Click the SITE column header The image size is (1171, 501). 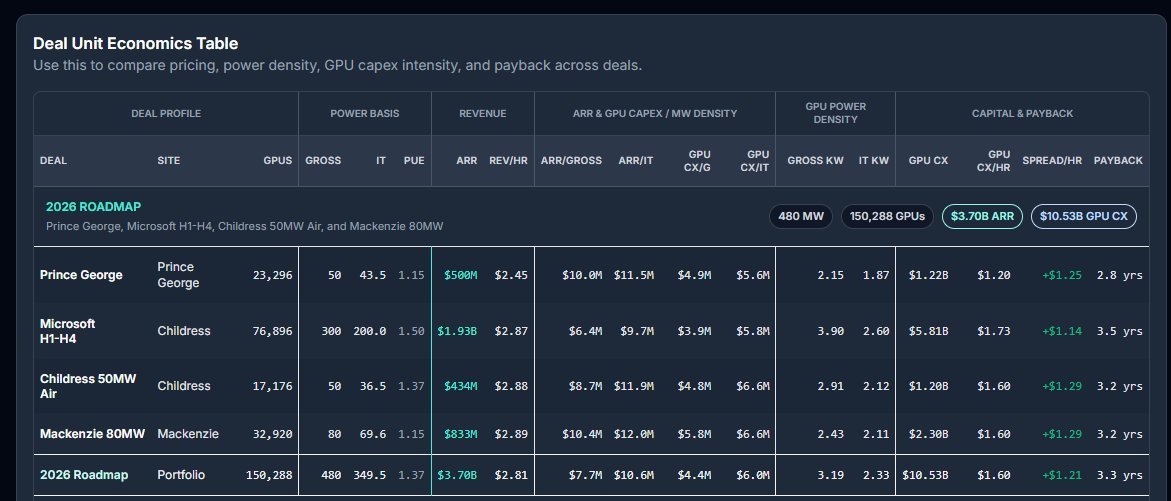coord(169,161)
